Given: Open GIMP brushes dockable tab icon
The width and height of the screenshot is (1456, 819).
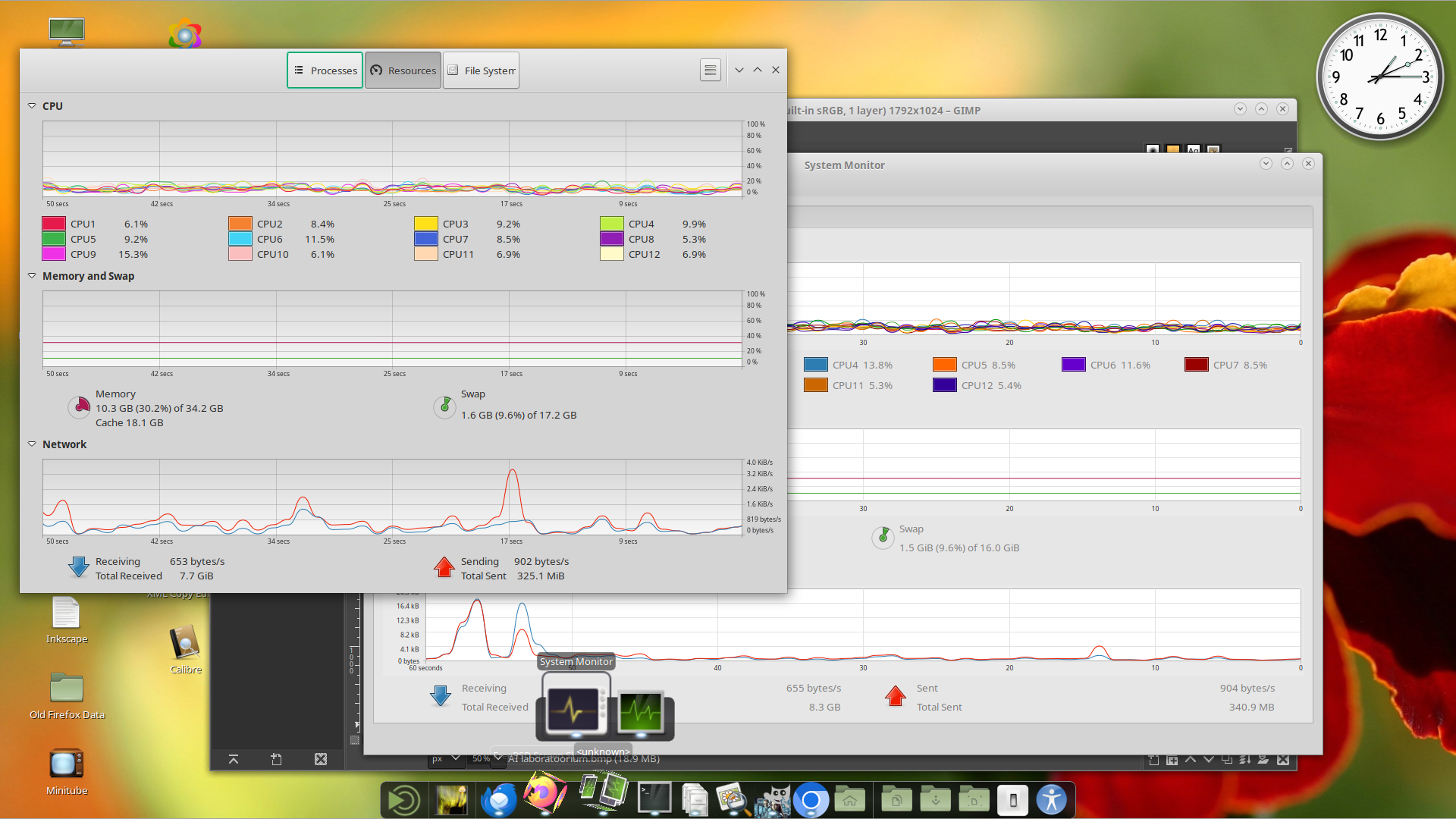Looking at the screenshot, I should tap(1153, 149).
